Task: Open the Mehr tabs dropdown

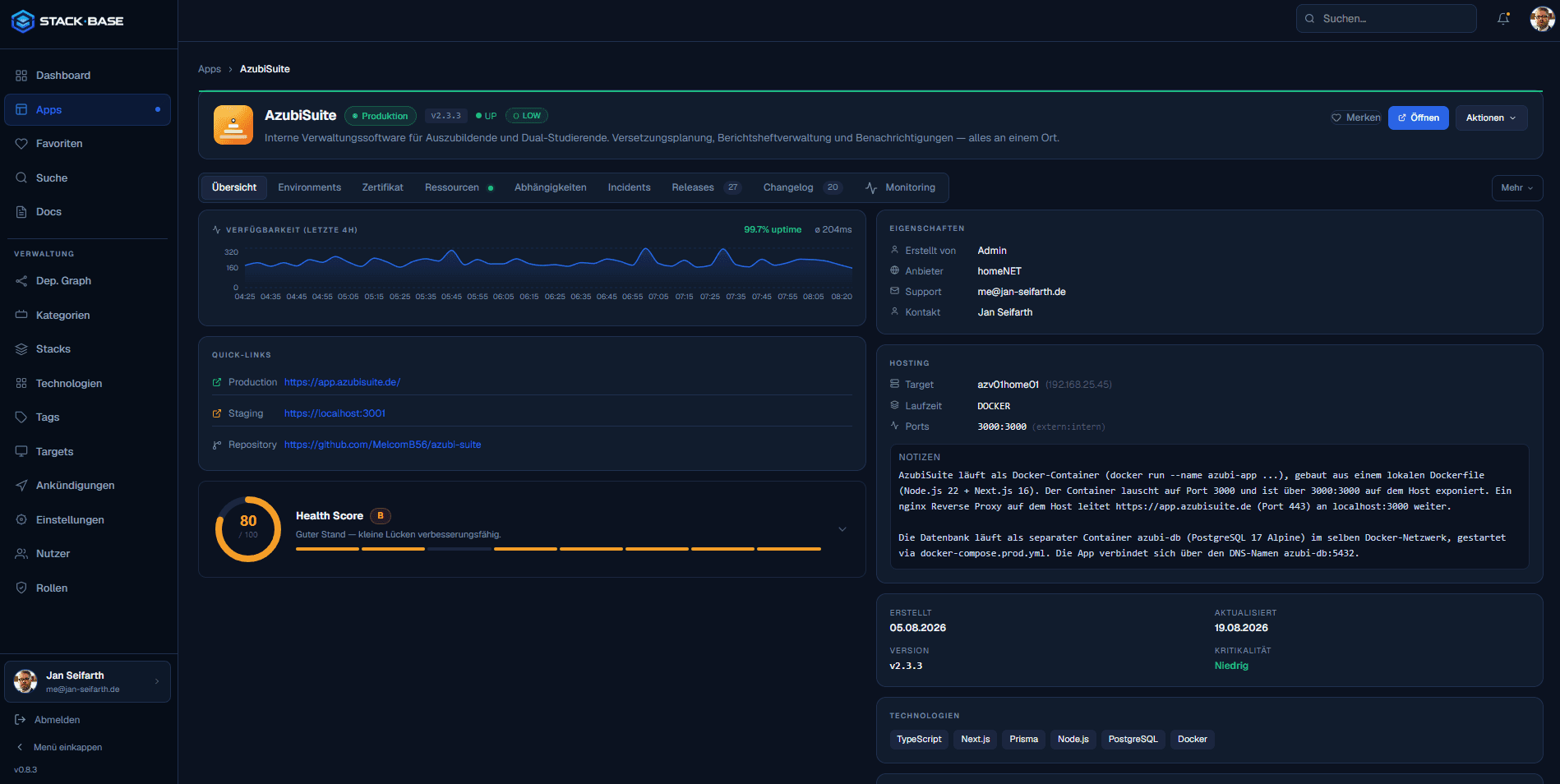Action: coord(1517,188)
